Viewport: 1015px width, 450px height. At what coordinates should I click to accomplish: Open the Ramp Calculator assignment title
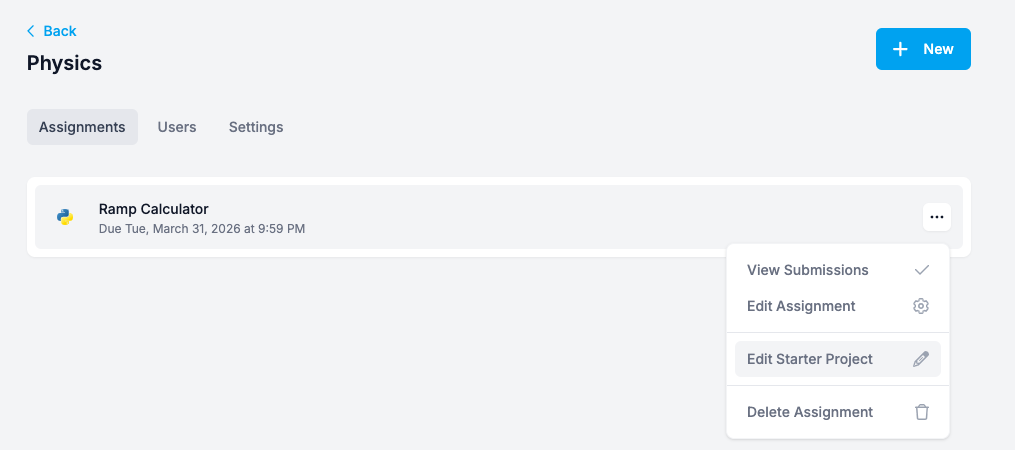[x=153, y=209]
